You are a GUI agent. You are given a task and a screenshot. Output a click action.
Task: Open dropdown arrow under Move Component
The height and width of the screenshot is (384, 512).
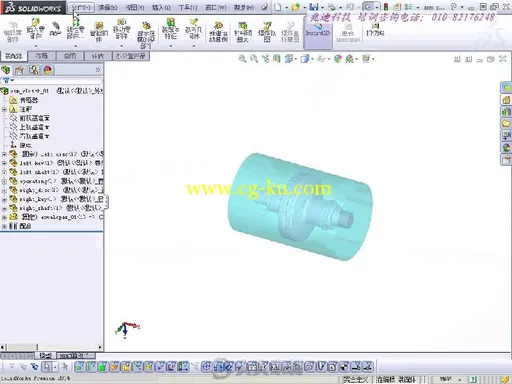pyautogui.click(x=121, y=46)
